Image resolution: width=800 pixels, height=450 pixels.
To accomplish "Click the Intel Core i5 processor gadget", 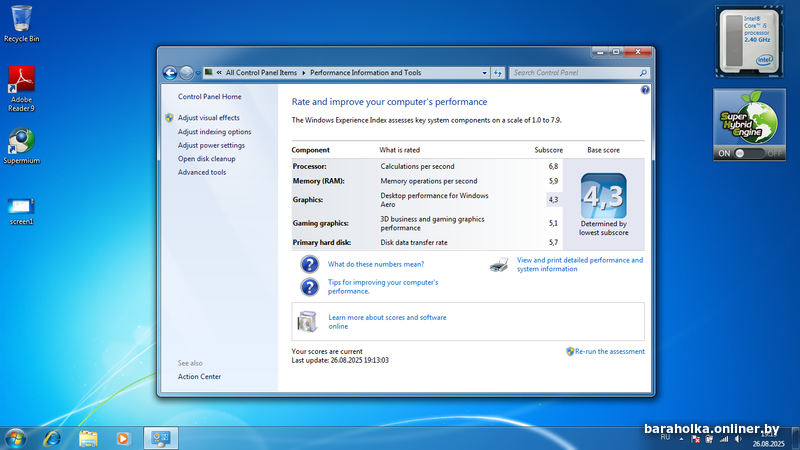I will tap(749, 41).
